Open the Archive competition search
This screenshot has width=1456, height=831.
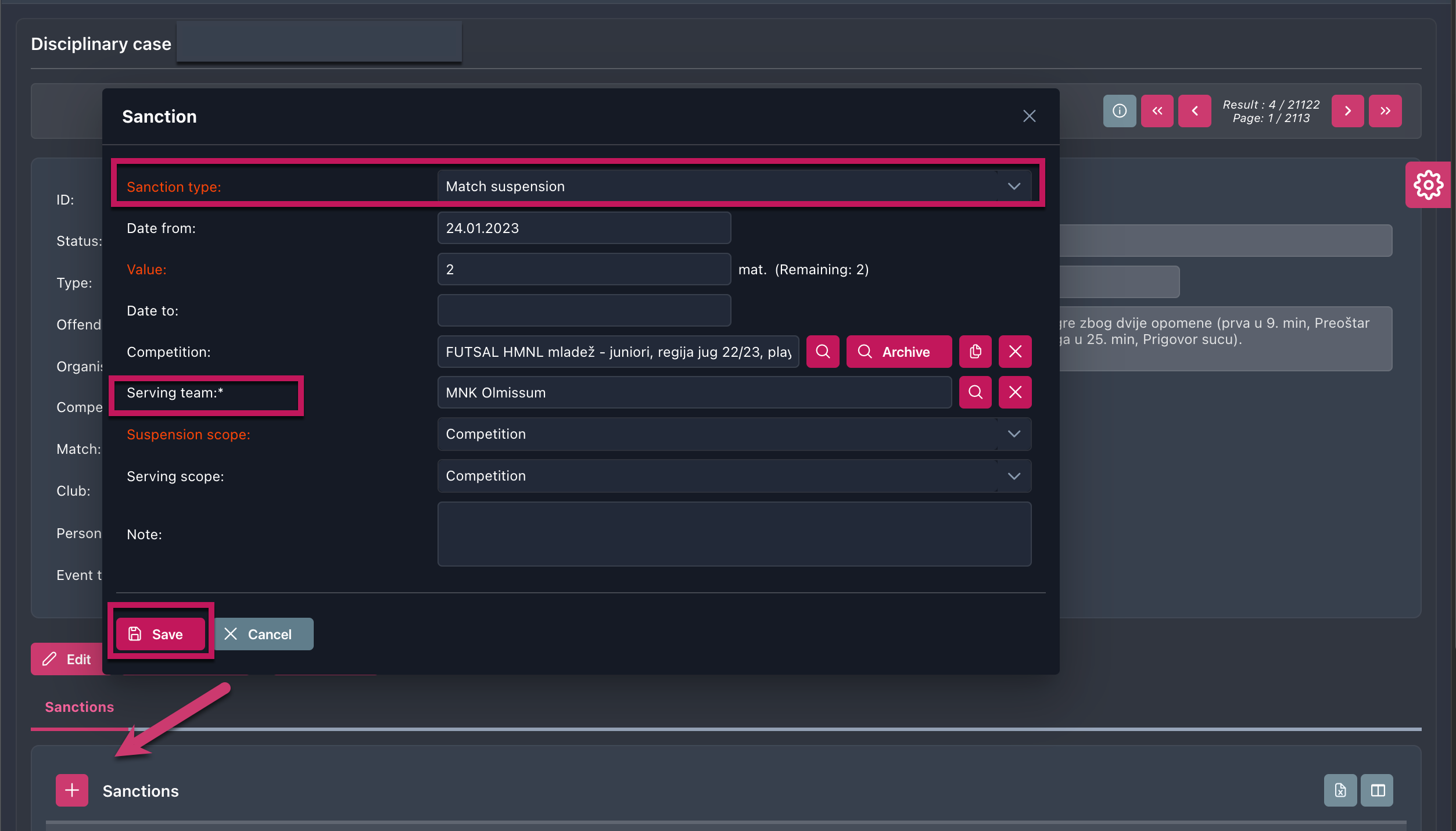pyautogui.click(x=898, y=352)
